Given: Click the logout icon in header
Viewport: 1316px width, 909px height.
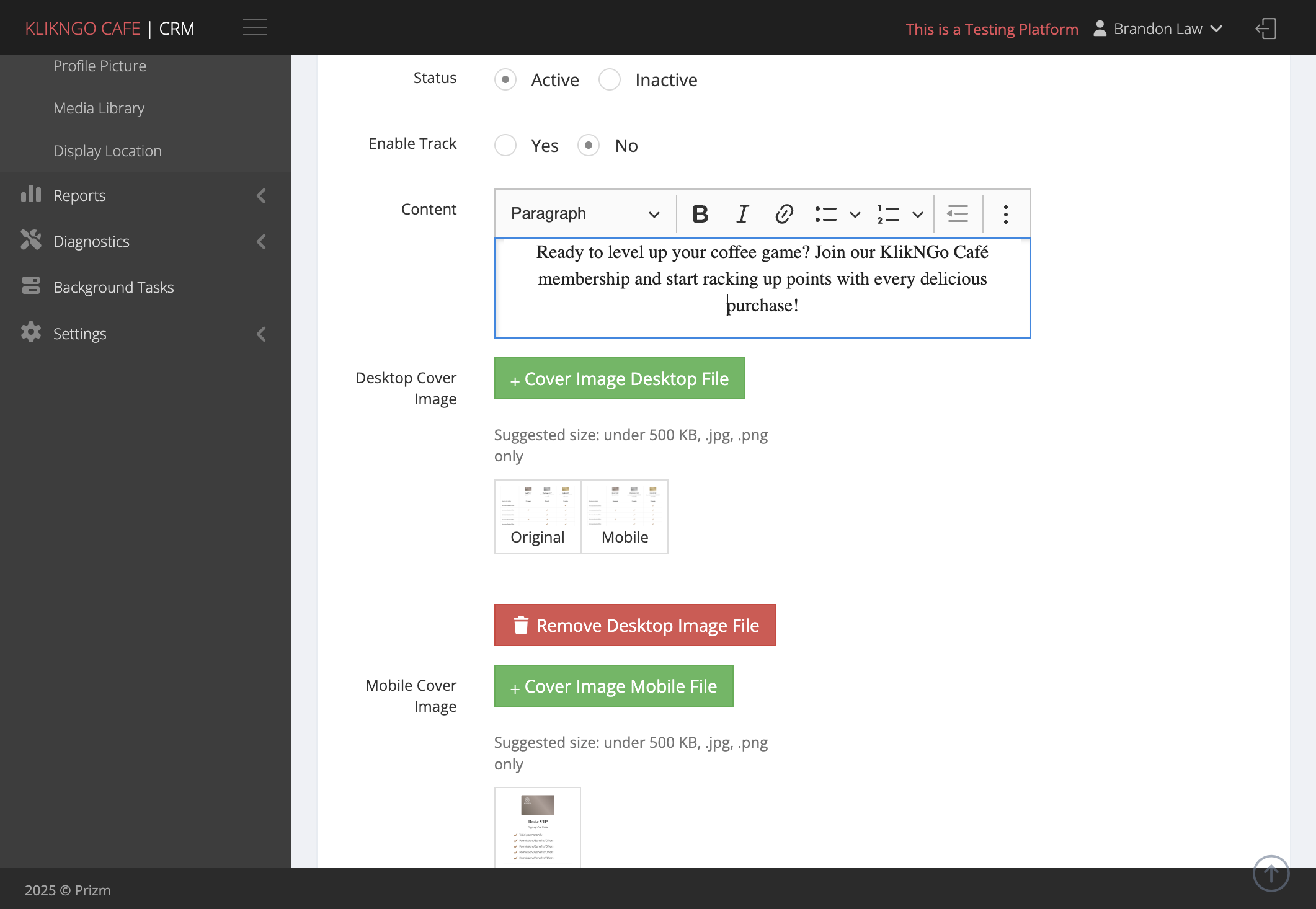Looking at the screenshot, I should click(1266, 29).
